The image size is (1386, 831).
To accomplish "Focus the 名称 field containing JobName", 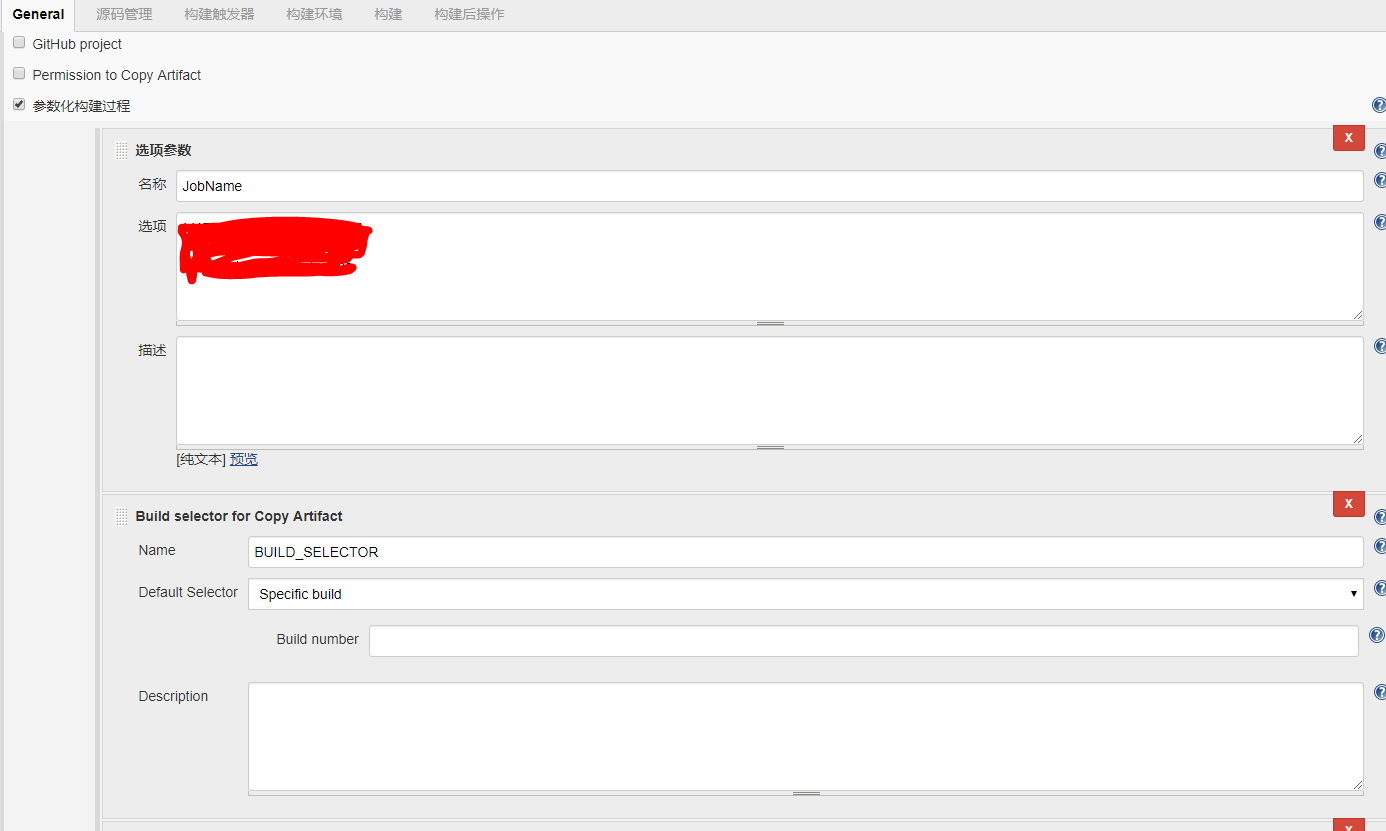I will tap(769, 186).
